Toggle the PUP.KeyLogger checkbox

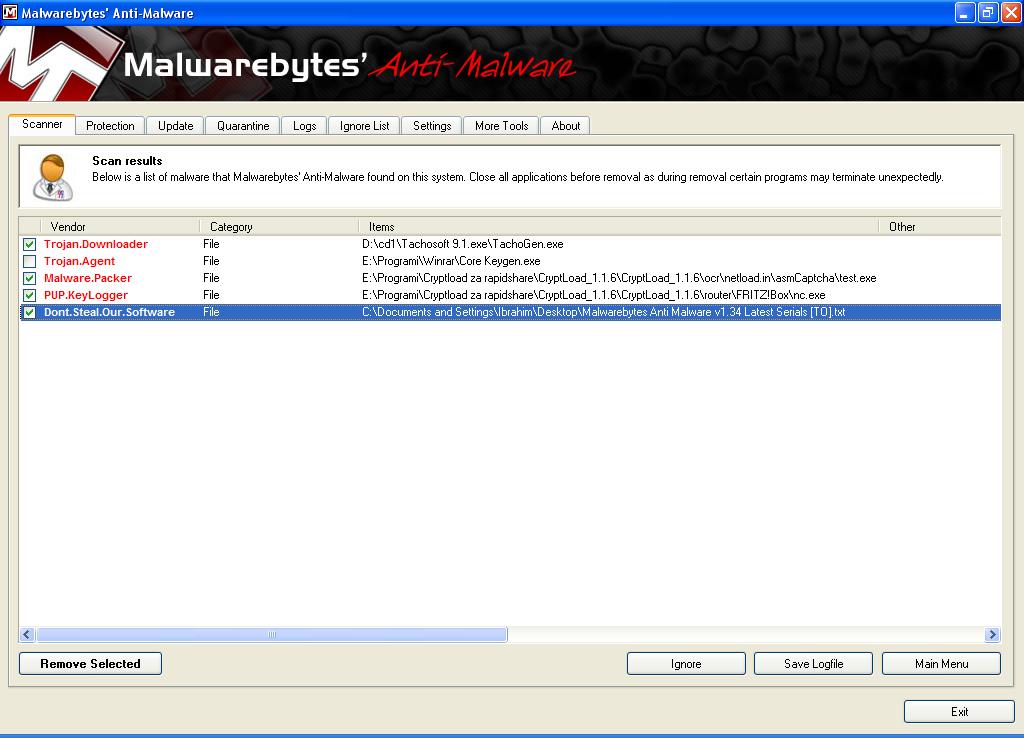pos(30,295)
